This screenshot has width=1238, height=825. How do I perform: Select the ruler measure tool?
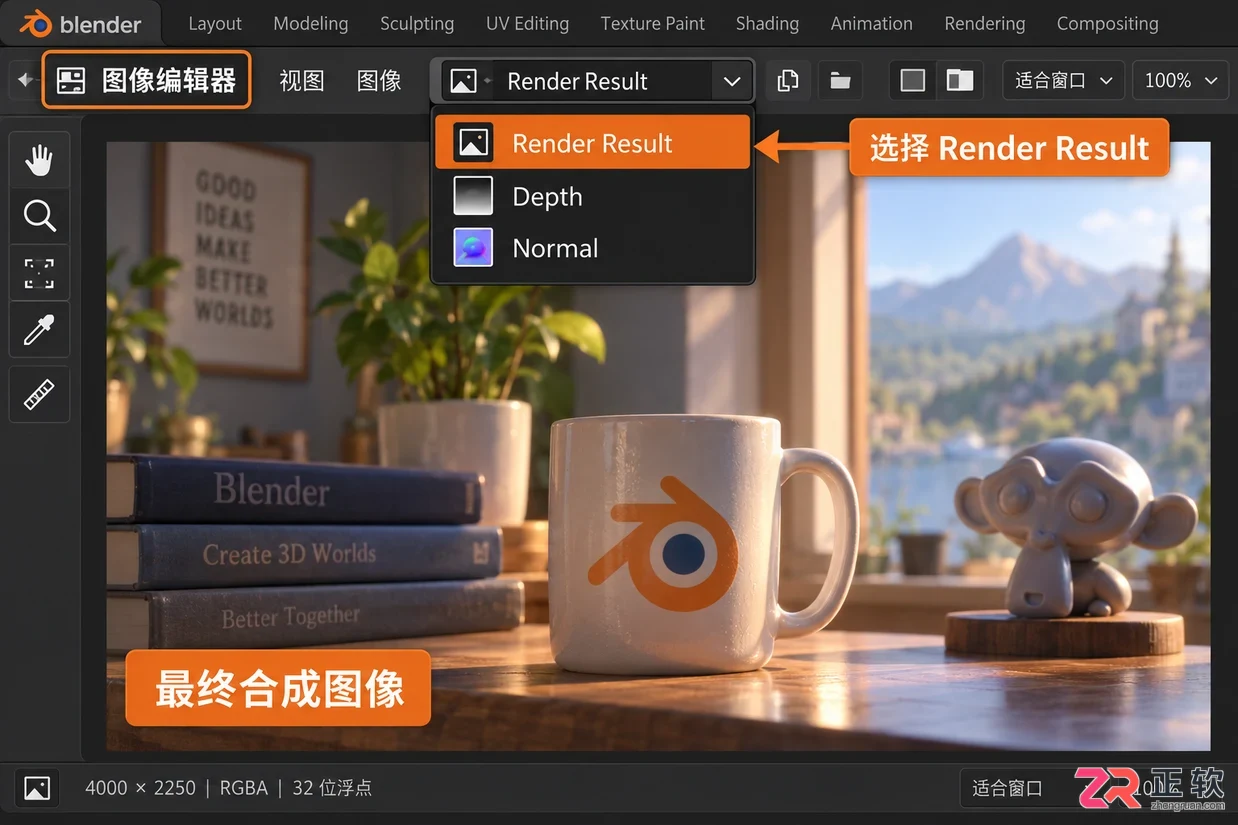pyautogui.click(x=39, y=394)
